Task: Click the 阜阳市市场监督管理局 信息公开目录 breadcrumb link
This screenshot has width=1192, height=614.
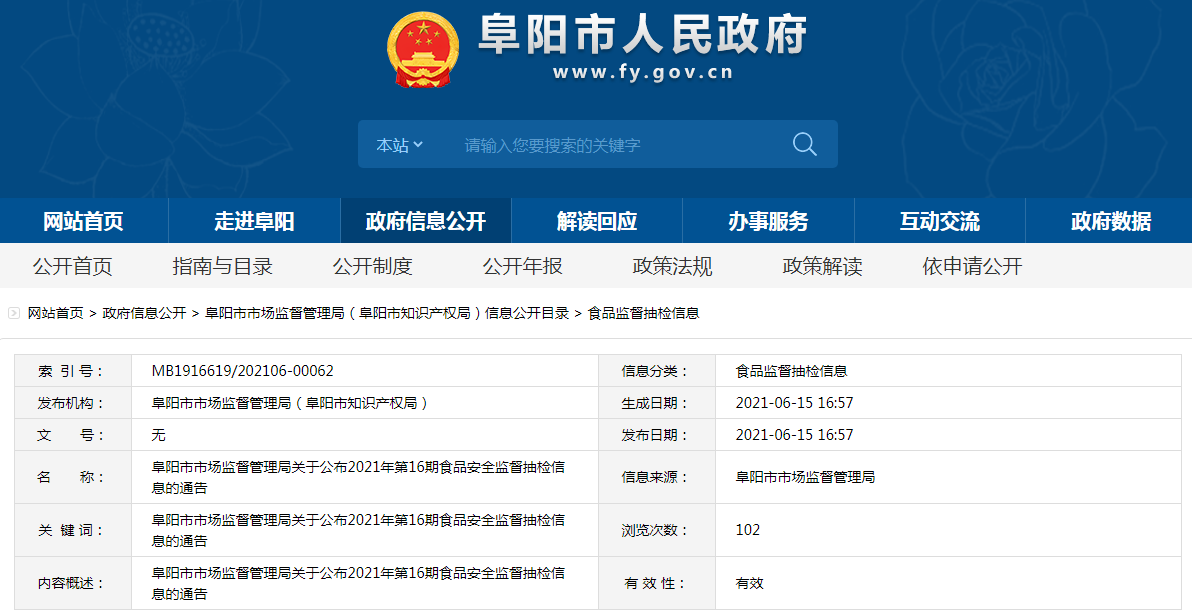Action: click(387, 313)
